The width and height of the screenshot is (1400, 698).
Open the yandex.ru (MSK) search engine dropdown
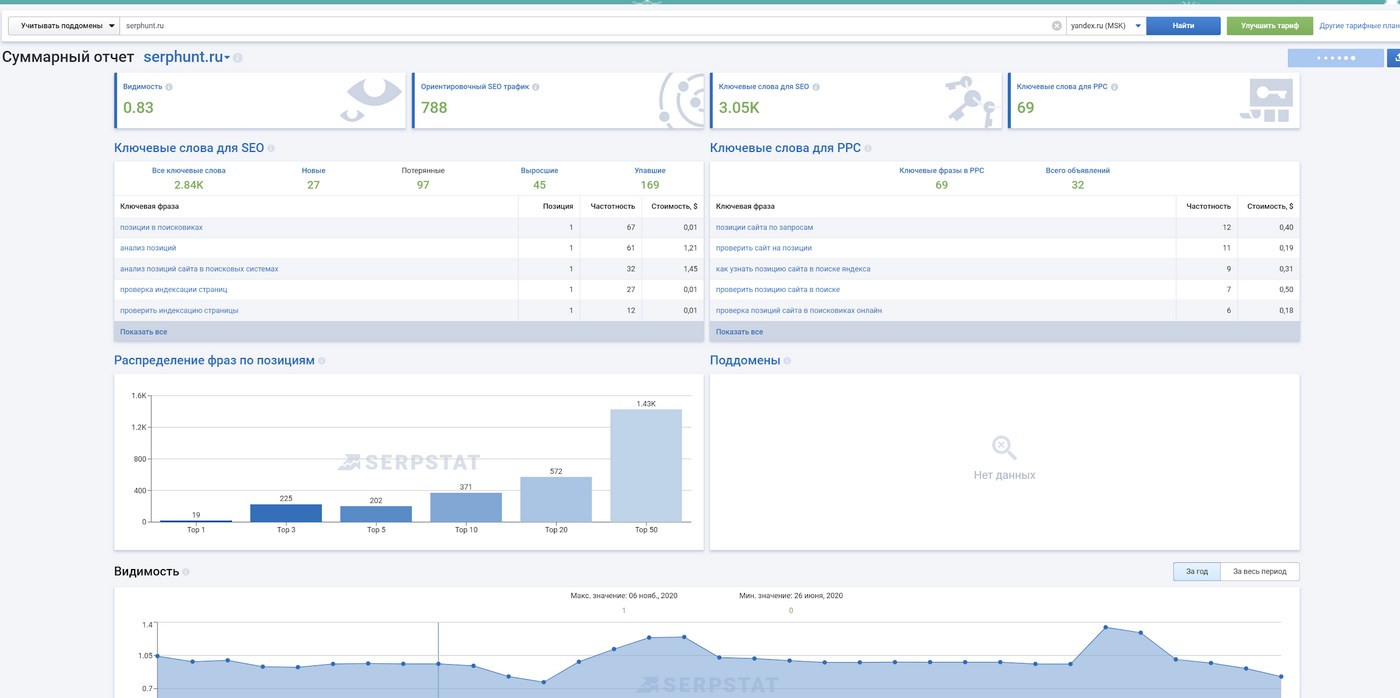tap(1105, 26)
